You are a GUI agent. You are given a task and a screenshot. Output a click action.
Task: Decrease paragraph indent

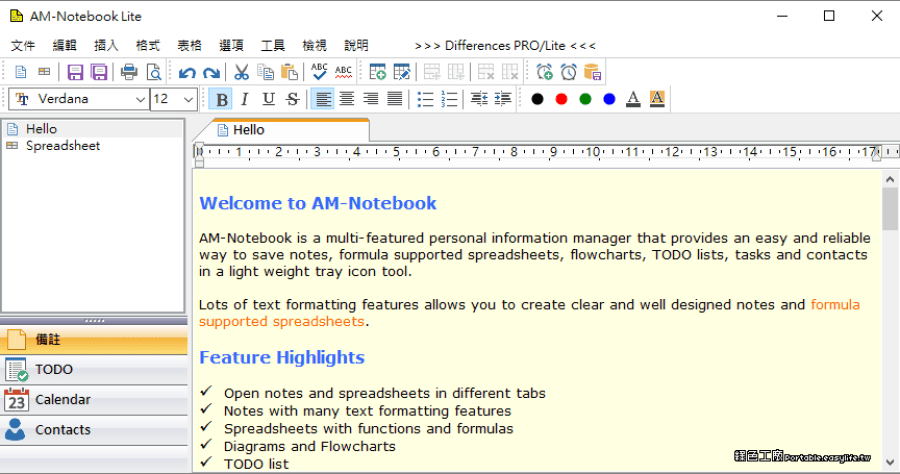point(479,99)
